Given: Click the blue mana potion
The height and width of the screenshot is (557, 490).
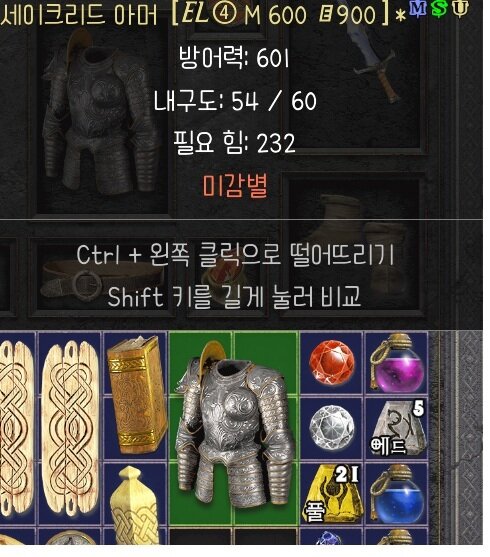Looking at the screenshot, I should coord(397,494).
